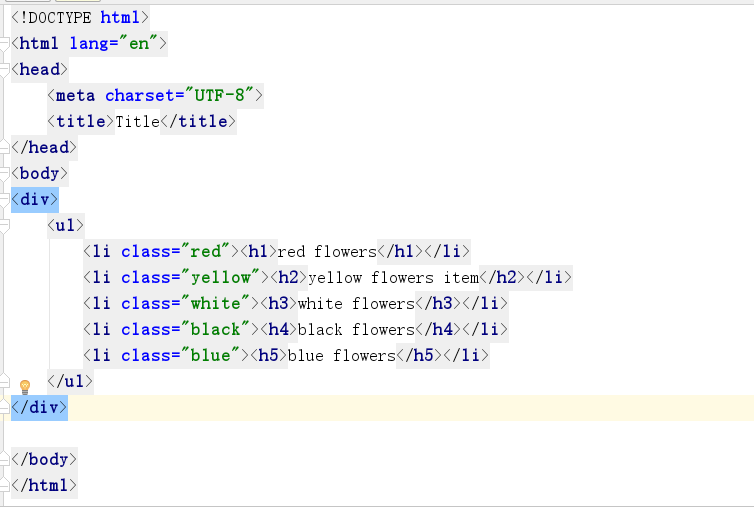Collapse the opening ul tag fold

pyautogui.click(x=4, y=226)
